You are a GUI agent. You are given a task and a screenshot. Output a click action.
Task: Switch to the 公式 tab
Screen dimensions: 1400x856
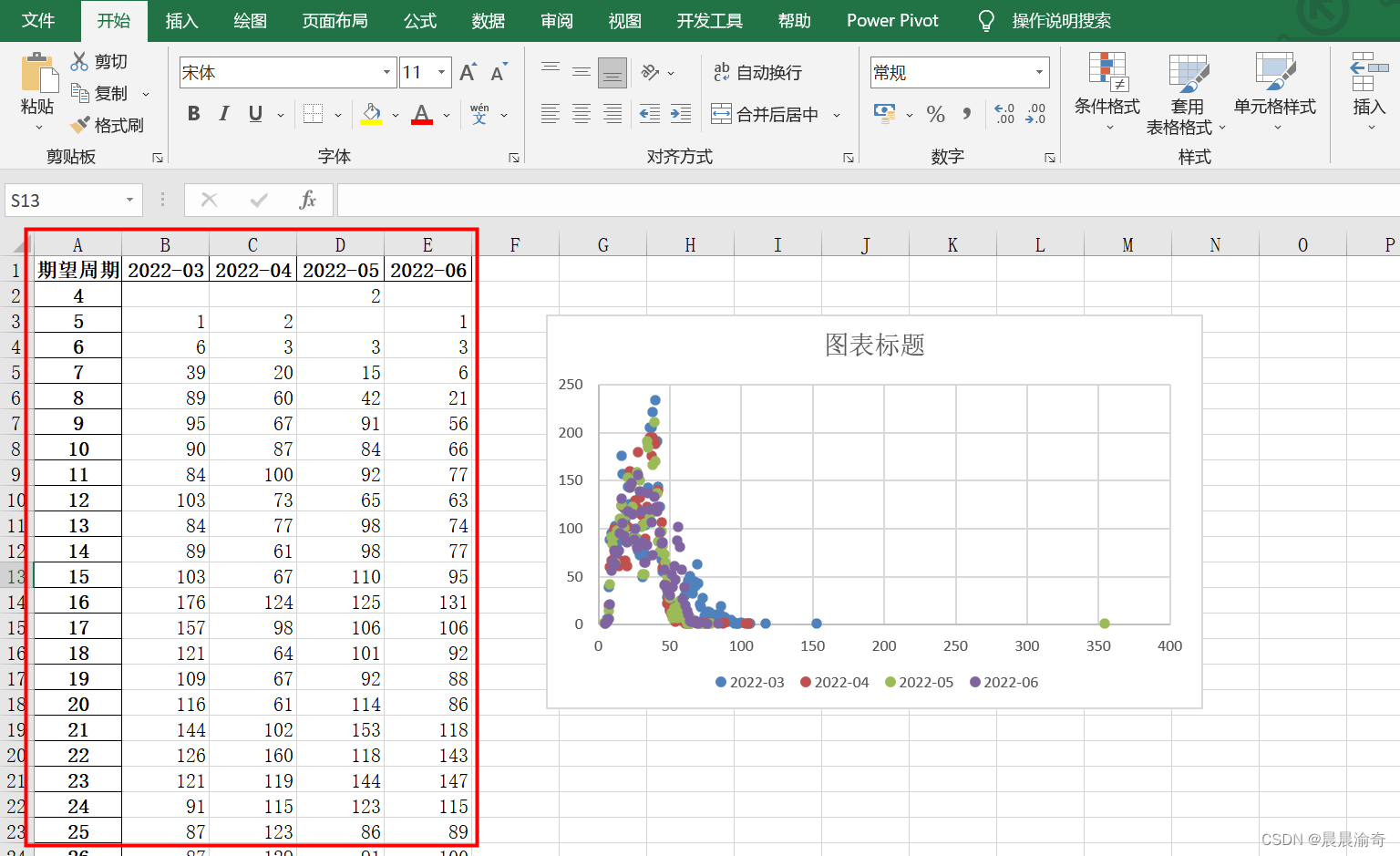click(420, 20)
